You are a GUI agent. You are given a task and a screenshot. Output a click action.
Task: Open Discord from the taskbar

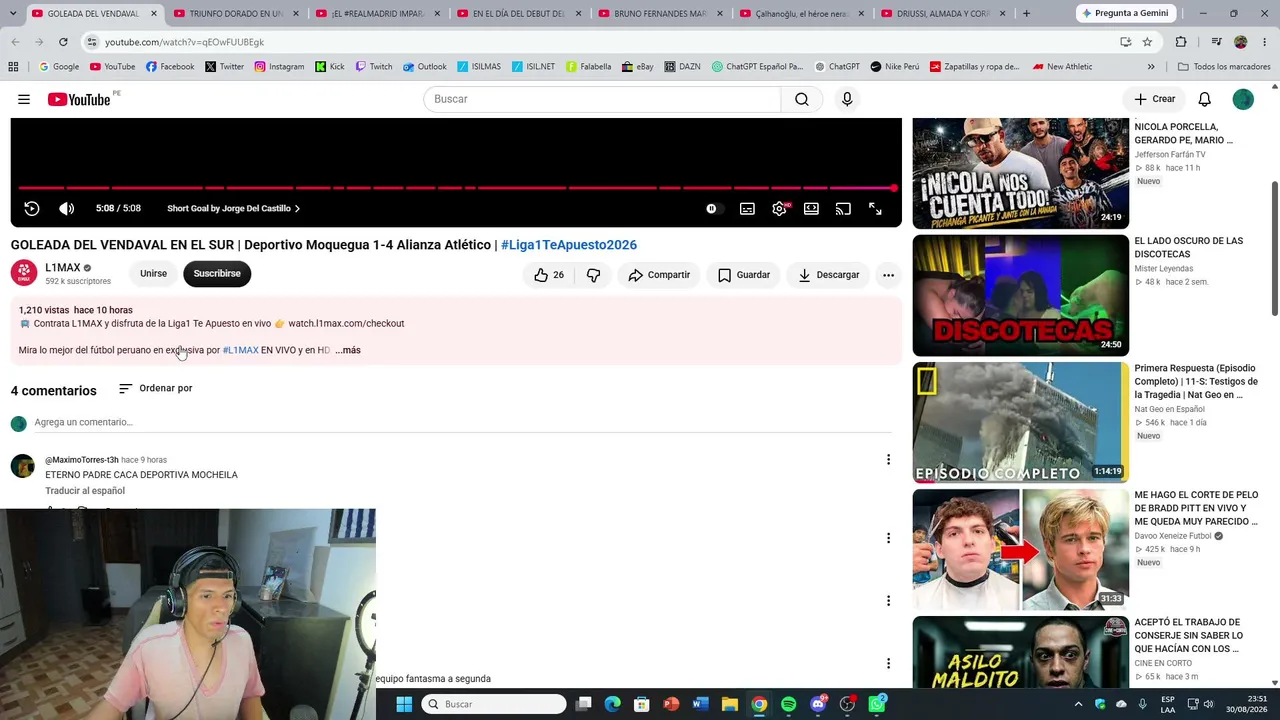pos(819,704)
